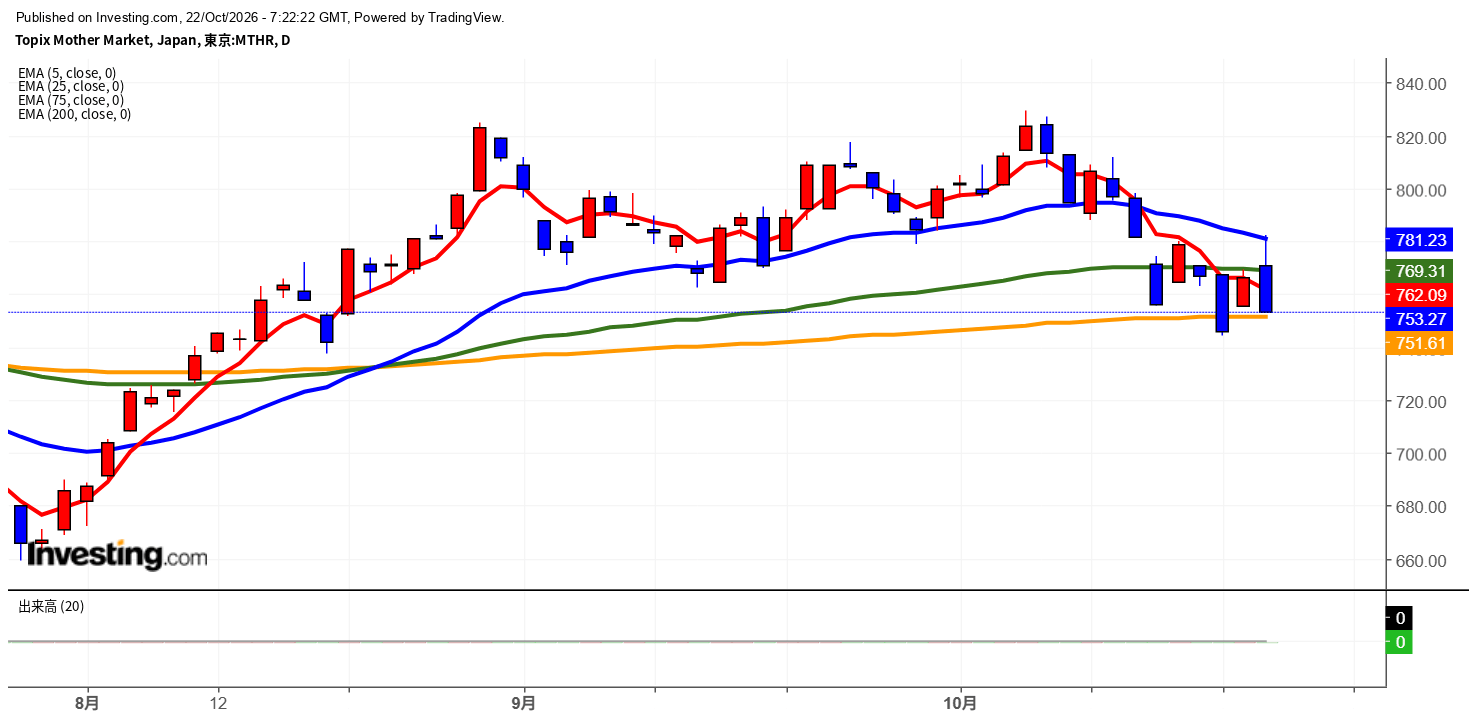Select the orange 751.61 price tag

tap(1419, 343)
